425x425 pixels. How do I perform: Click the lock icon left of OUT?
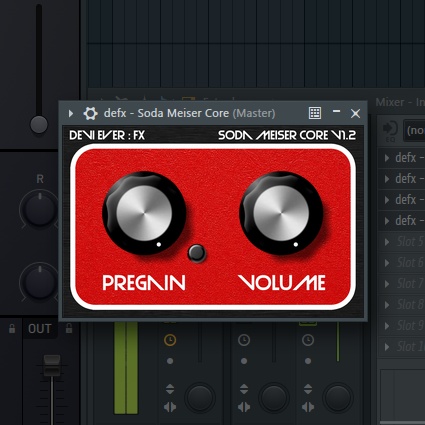pos(12,329)
